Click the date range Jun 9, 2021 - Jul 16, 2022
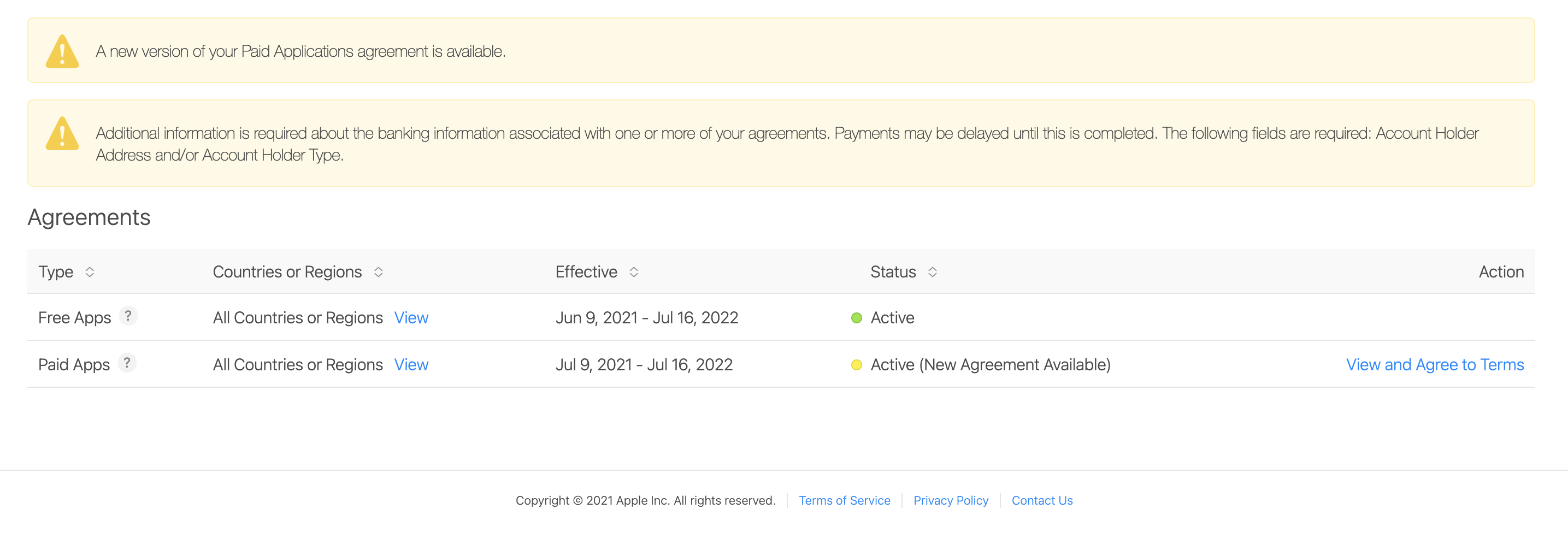Viewport: 1568px width, 544px height. click(646, 318)
